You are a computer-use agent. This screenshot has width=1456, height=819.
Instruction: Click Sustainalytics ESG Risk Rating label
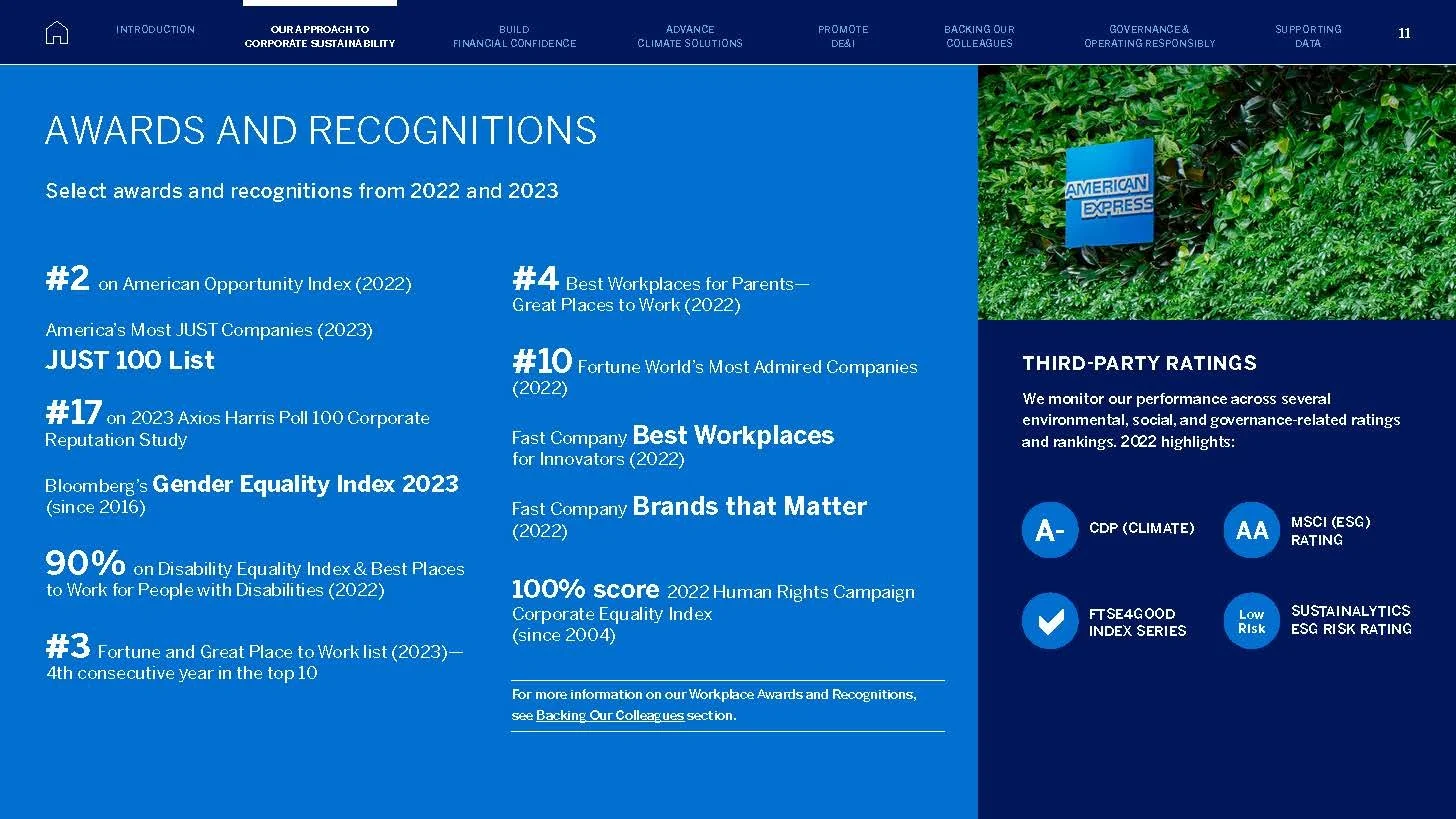[x=1351, y=620]
